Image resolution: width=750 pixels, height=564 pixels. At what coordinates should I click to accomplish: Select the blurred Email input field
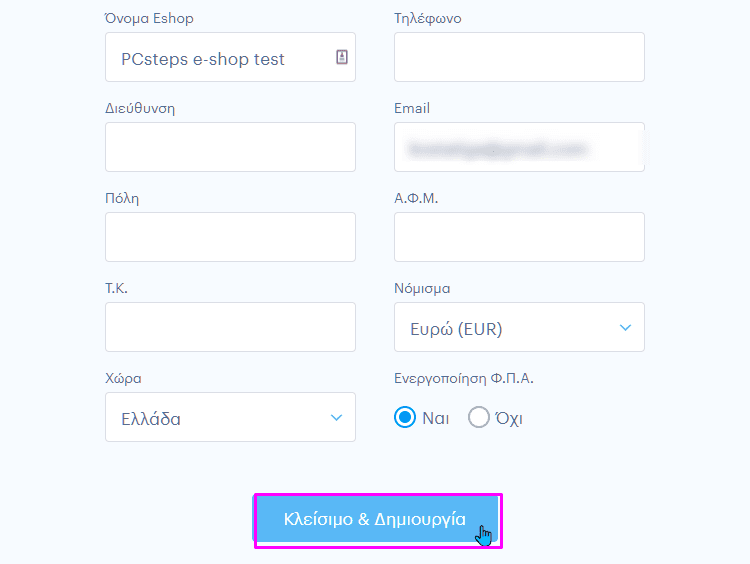519,147
